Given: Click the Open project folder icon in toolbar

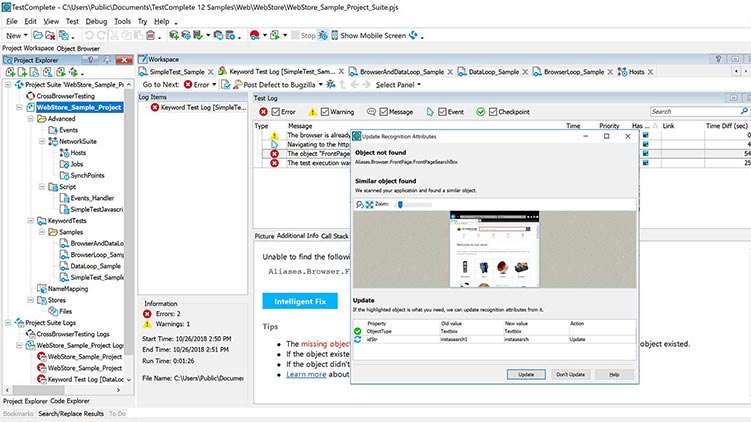Looking at the screenshot, I should click(x=38, y=35).
